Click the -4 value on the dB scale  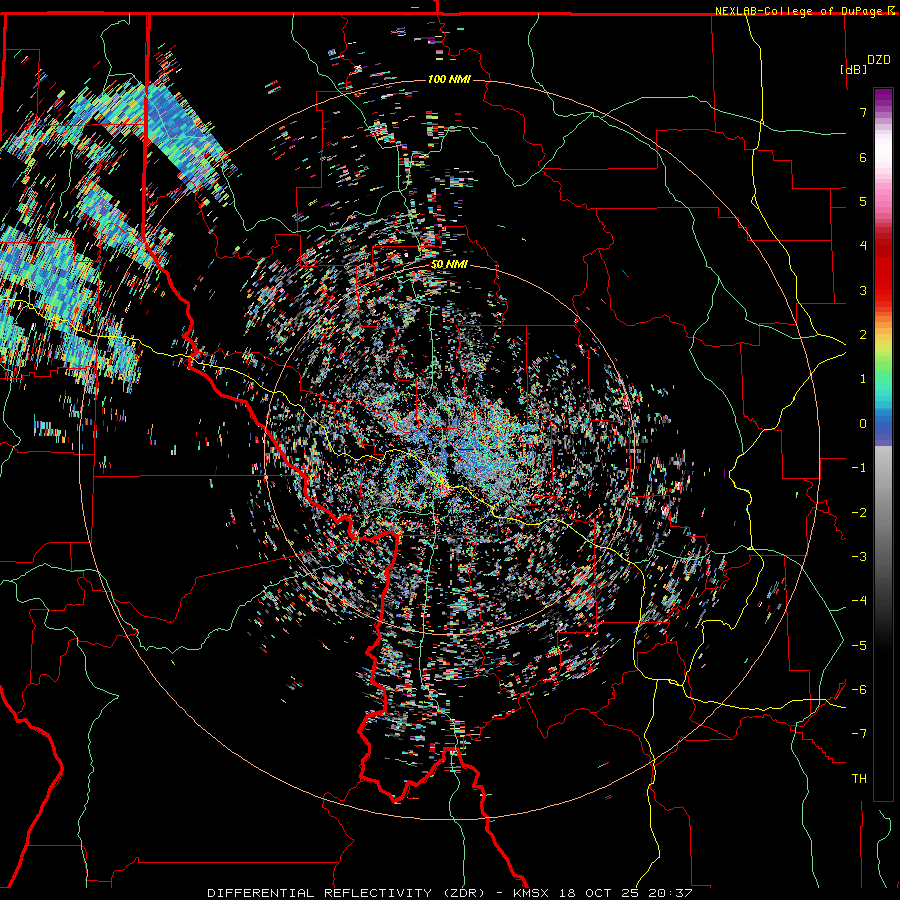[x=859, y=601]
